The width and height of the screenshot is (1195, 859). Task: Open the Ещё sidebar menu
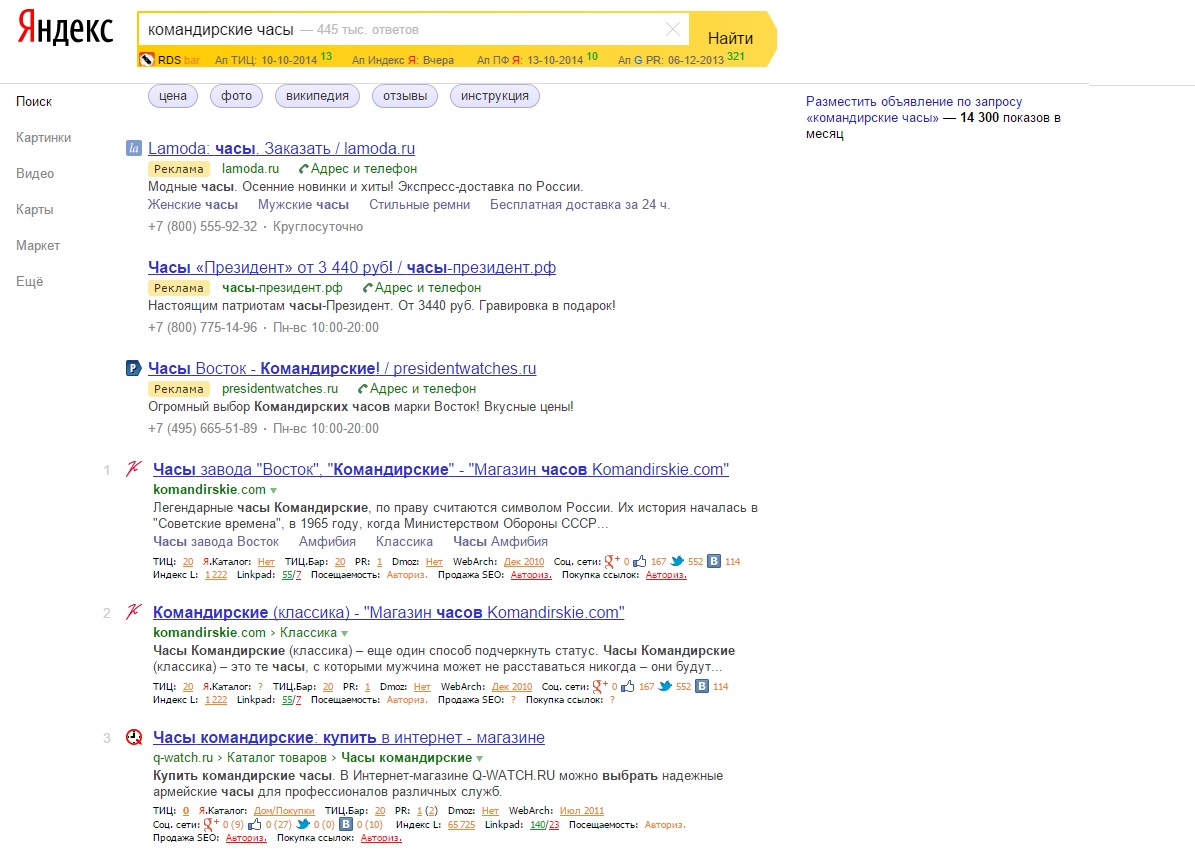pos(30,281)
